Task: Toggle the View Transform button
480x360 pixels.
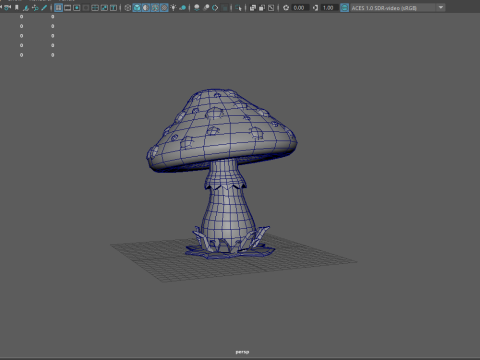Action: pyautogui.click(x=345, y=7)
